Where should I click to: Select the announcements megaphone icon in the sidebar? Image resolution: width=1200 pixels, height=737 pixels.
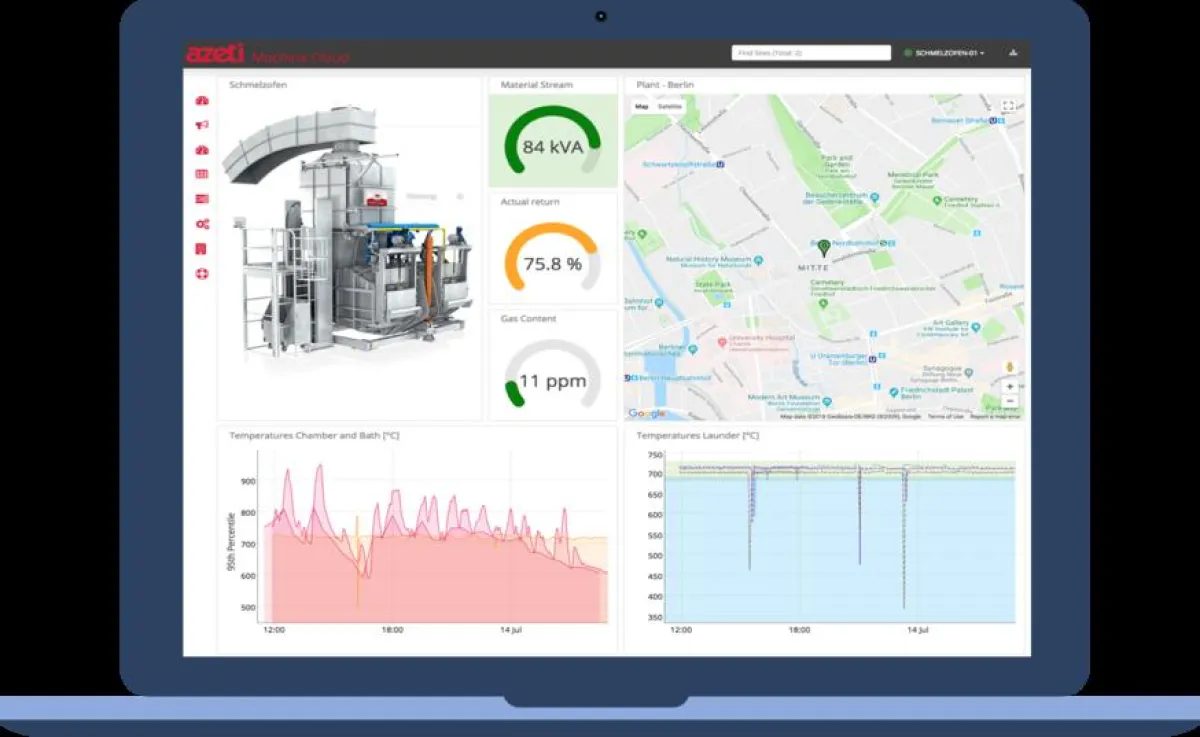click(x=202, y=124)
